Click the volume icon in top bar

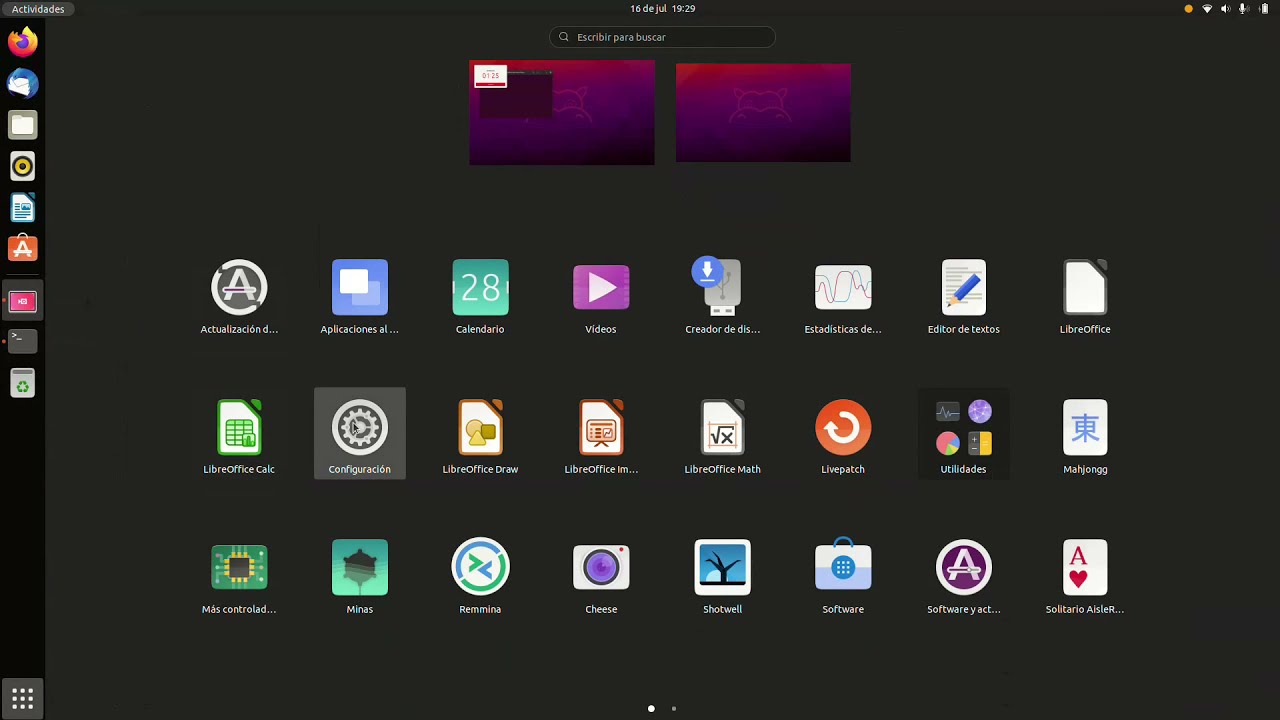click(1225, 9)
